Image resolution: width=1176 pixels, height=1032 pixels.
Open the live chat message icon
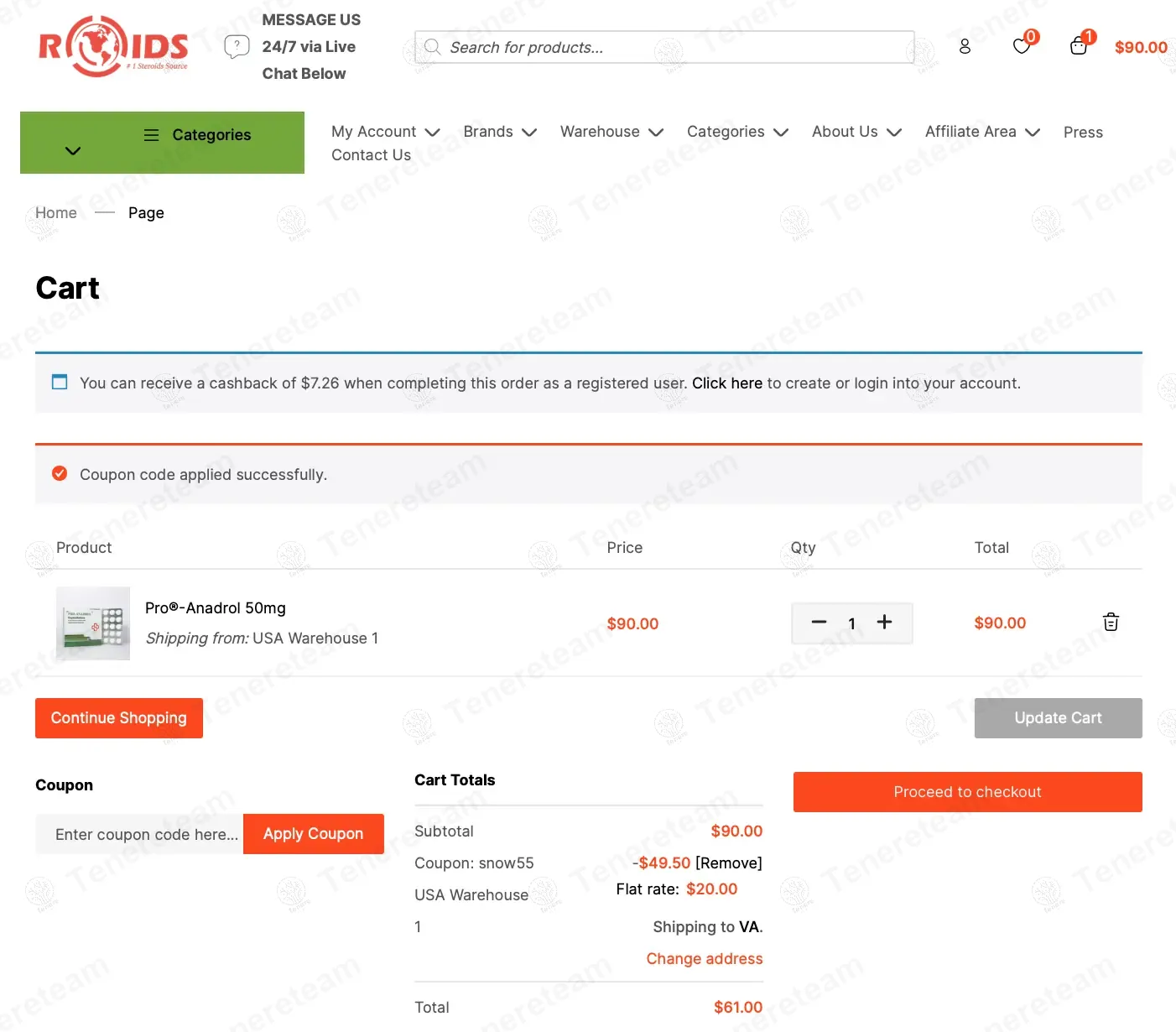[x=237, y=46]
